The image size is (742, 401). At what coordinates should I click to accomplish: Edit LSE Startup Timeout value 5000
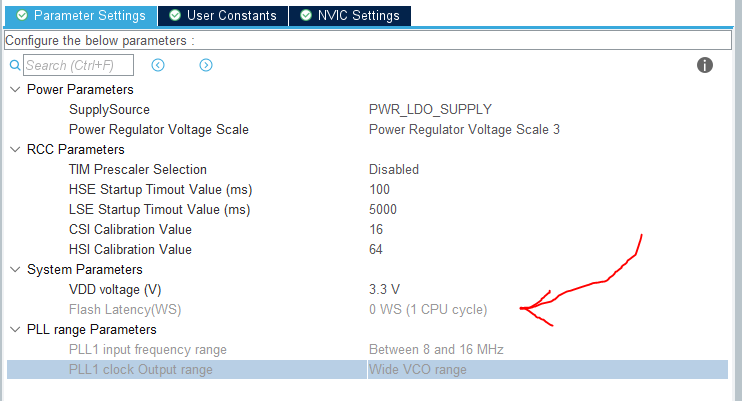(383, 209)
